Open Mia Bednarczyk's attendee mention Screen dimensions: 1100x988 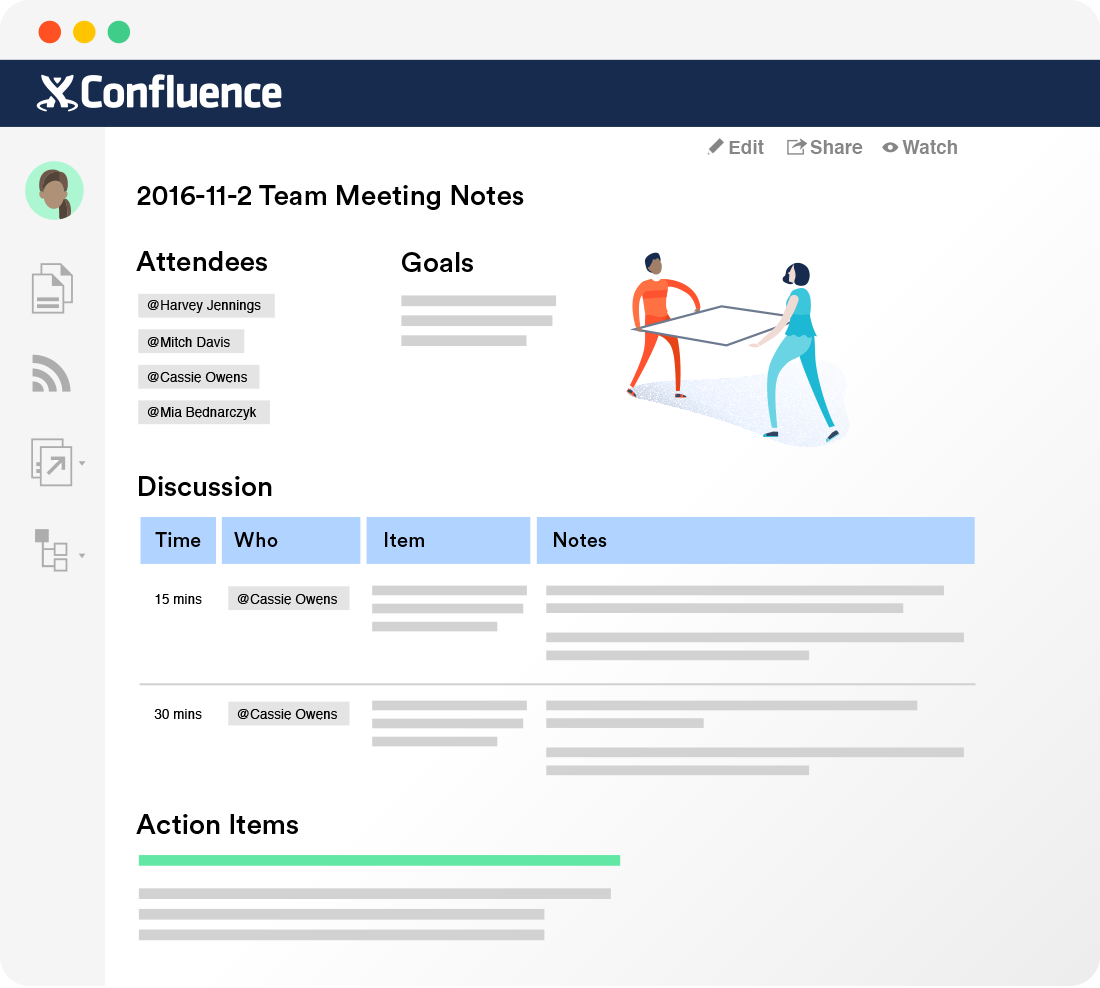(204, 412)
